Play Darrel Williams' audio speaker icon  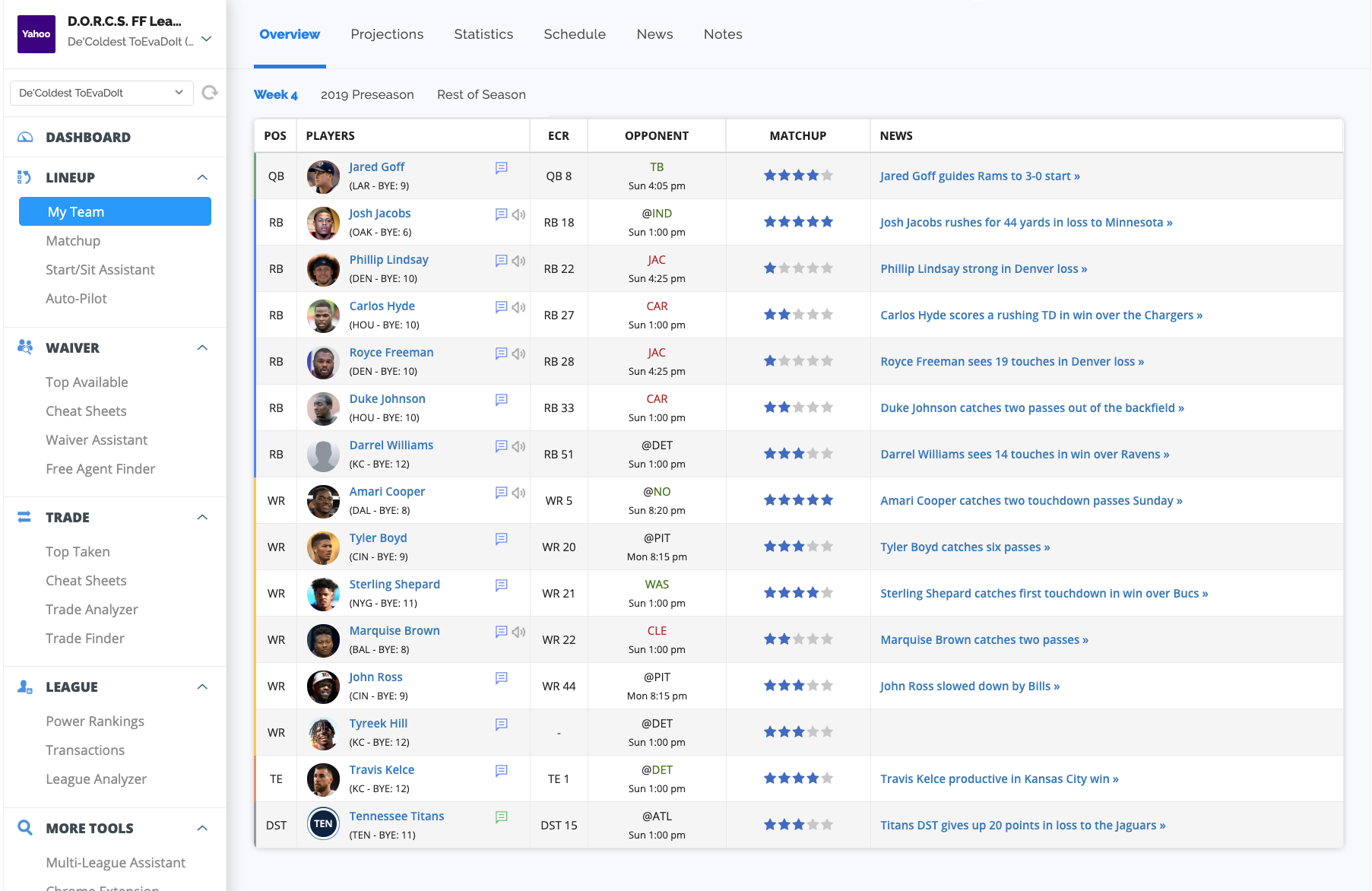(519, 446)
